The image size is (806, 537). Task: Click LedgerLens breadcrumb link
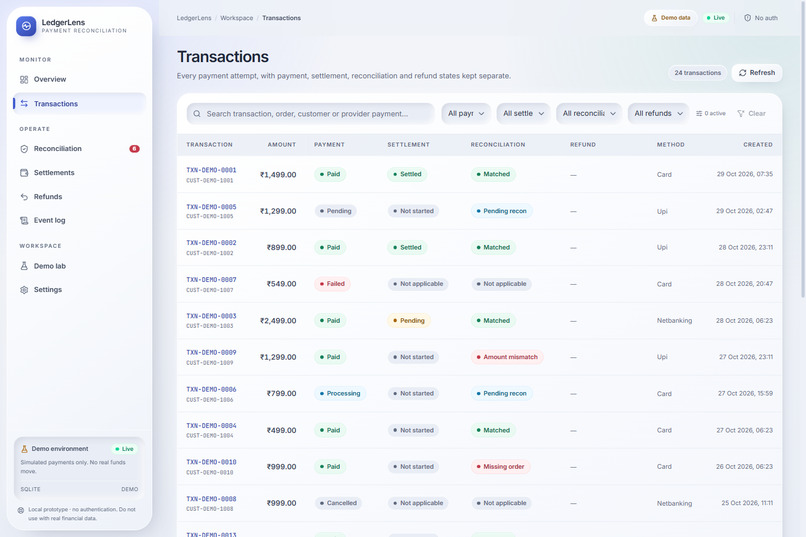(194, 18)
